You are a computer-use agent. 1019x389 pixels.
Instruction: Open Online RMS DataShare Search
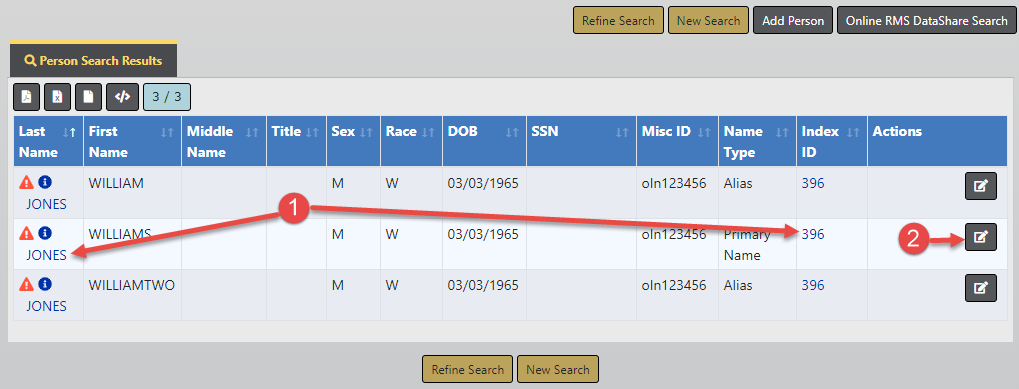coord(926,21)
